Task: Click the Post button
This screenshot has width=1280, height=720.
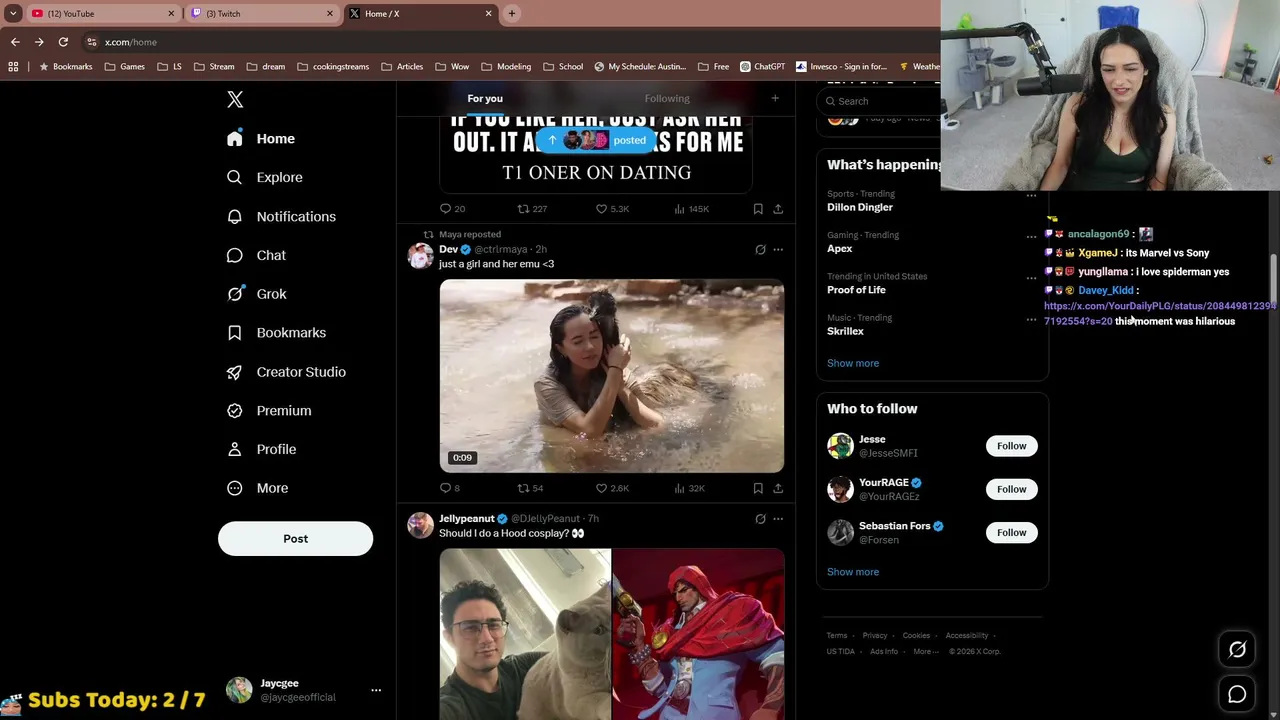Action: coord(295,538)
